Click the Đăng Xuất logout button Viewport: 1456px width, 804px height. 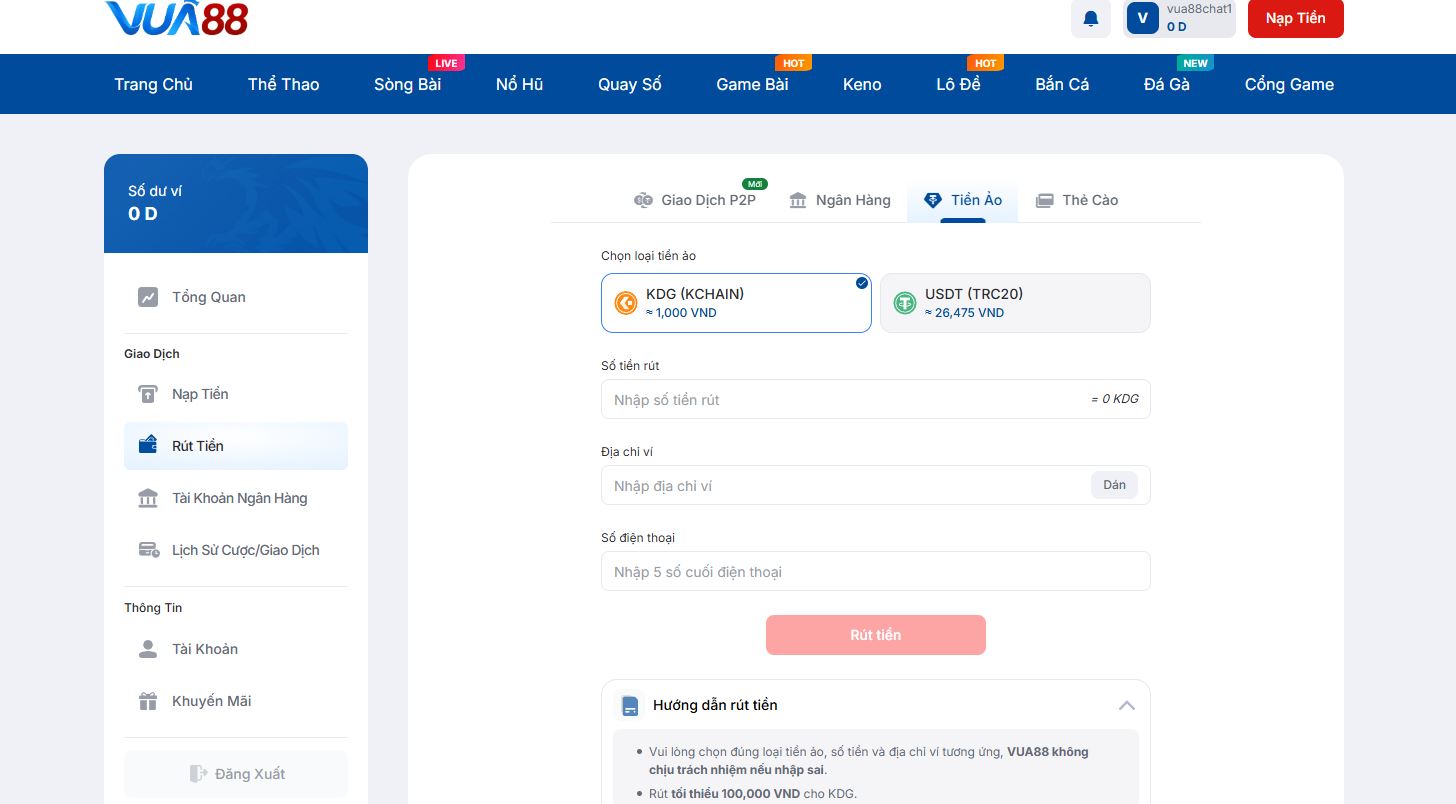point(236,774)
